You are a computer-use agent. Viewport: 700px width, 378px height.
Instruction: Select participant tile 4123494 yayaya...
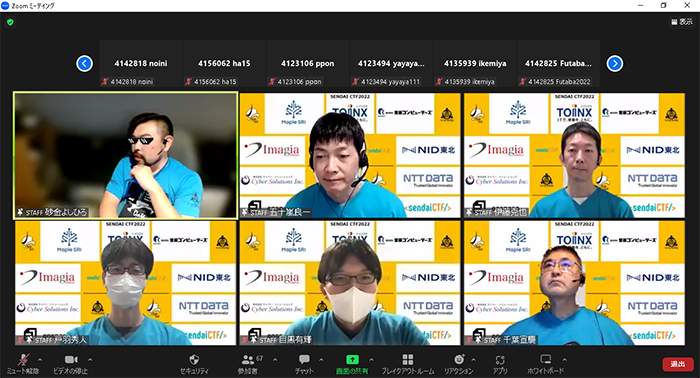[x=391, y=63]
